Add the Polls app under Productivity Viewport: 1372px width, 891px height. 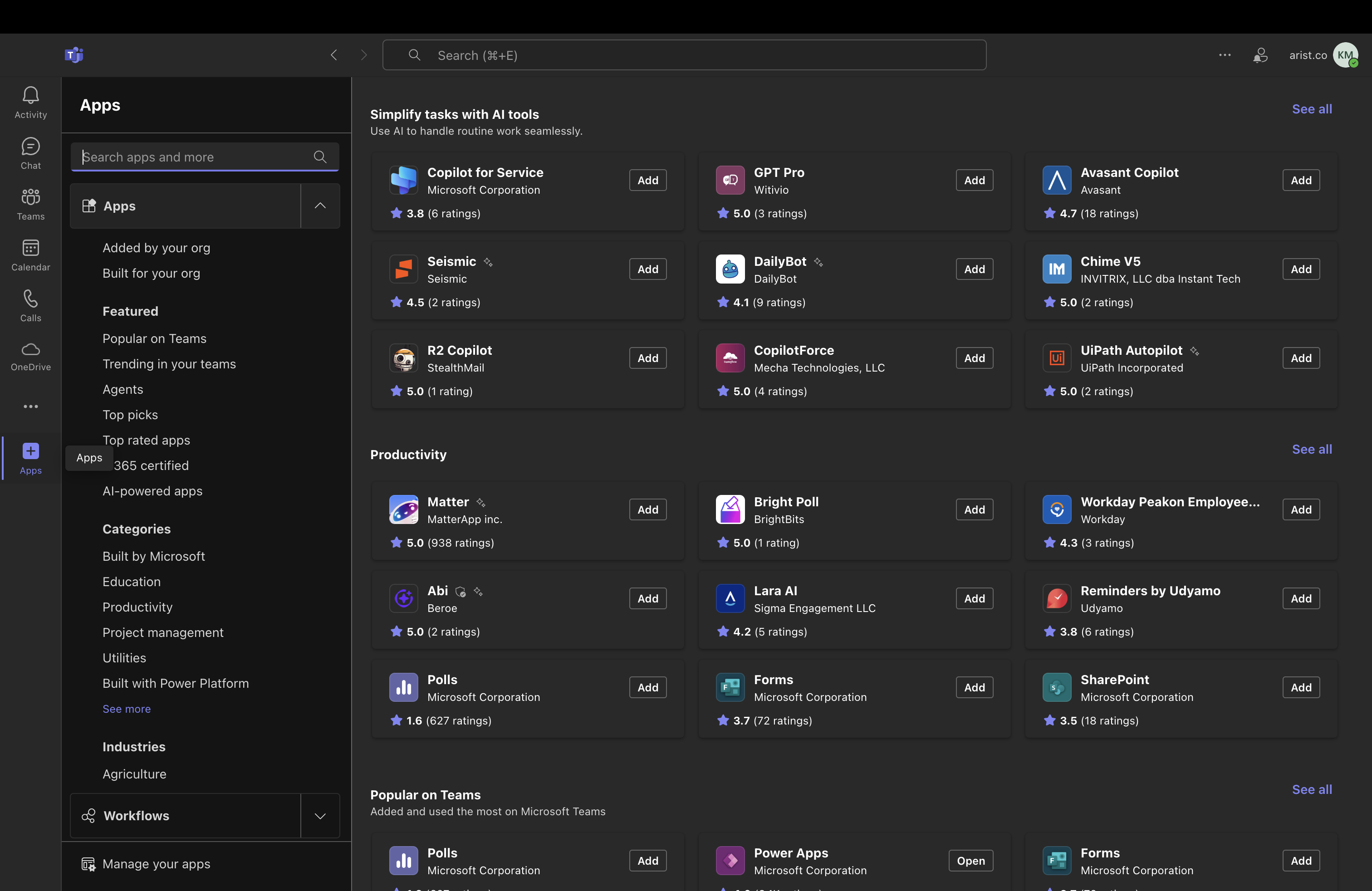[x=647, y=687]
